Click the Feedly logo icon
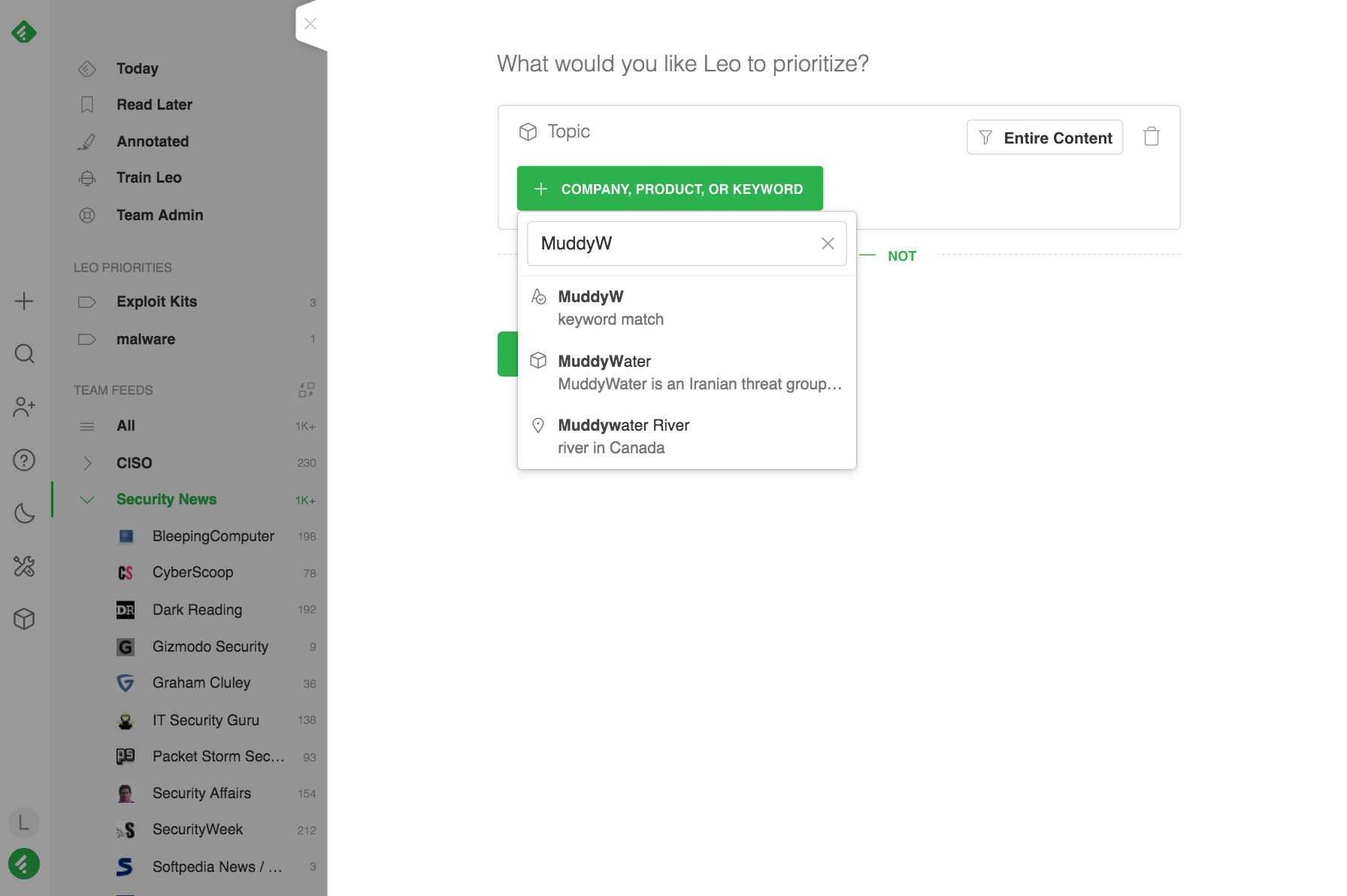Image resolution: width=1347 pixels, height=896 pixels. pos(24,32)
